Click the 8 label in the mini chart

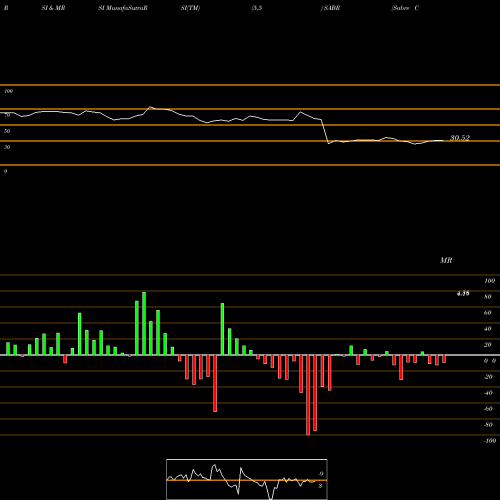coord(320,486)
